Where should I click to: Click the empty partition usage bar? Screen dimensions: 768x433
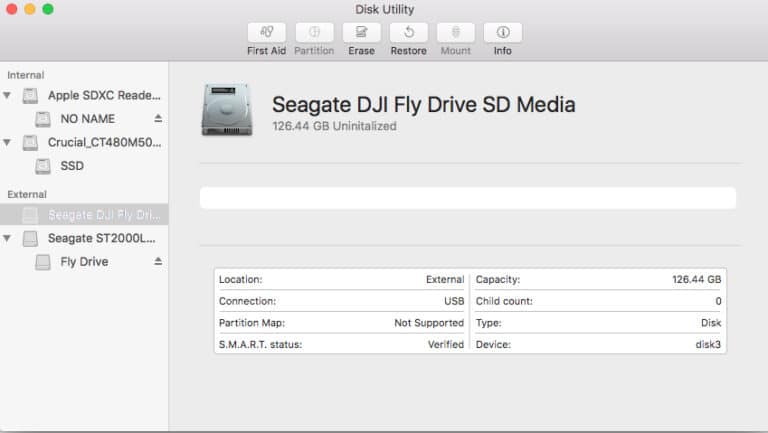[x=468, y=198]
